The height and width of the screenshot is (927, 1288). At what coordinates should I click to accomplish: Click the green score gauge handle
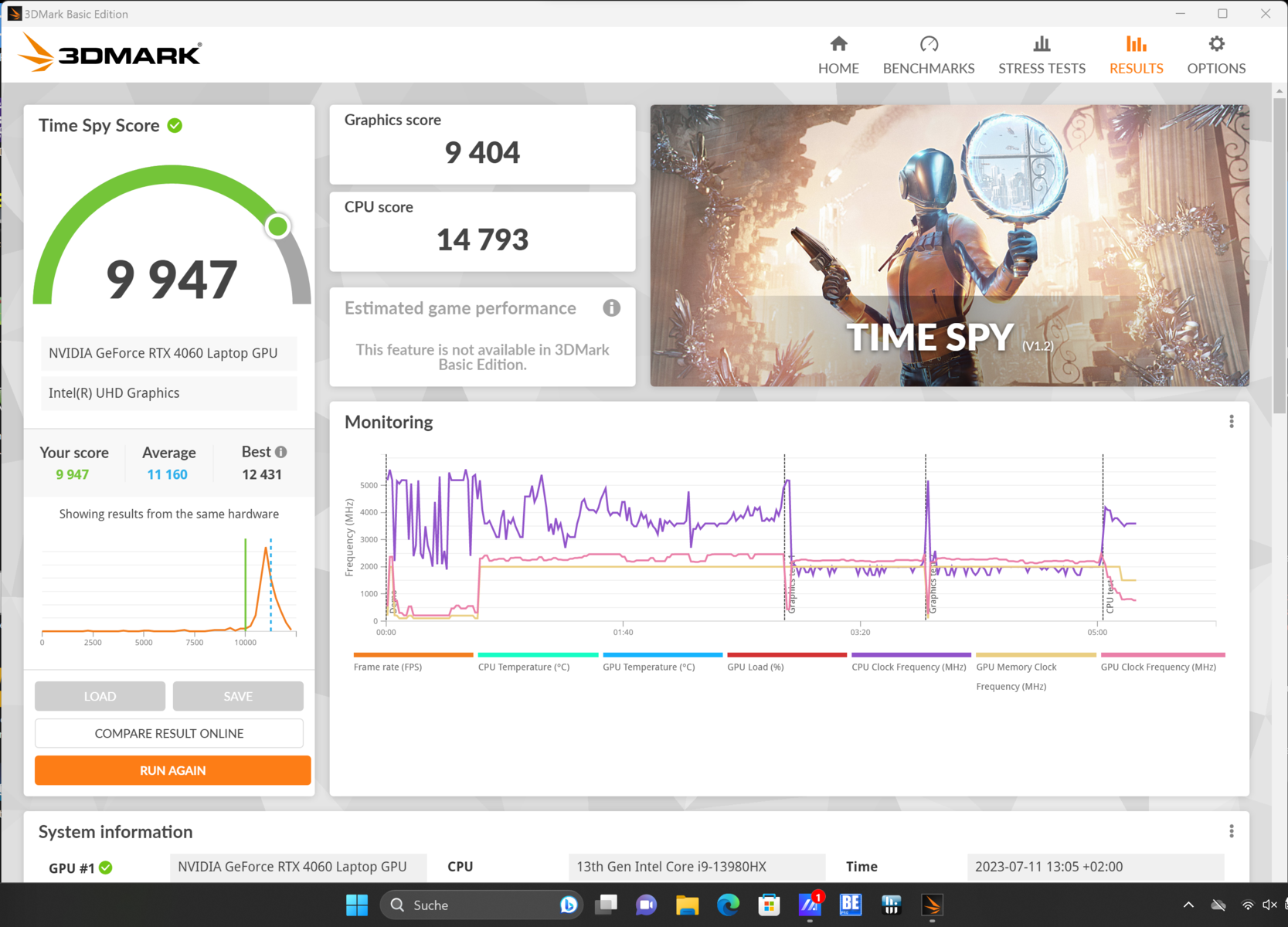(277, 226)
